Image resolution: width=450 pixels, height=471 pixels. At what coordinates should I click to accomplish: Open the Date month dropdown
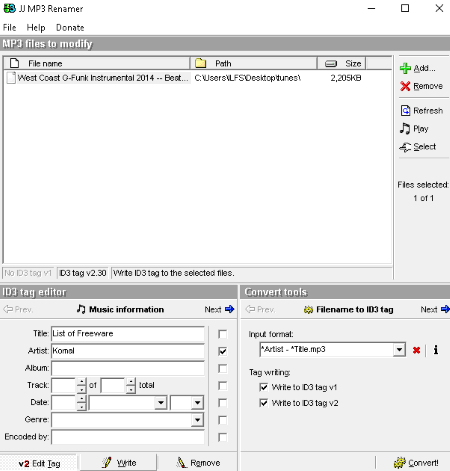pos(161,403)
